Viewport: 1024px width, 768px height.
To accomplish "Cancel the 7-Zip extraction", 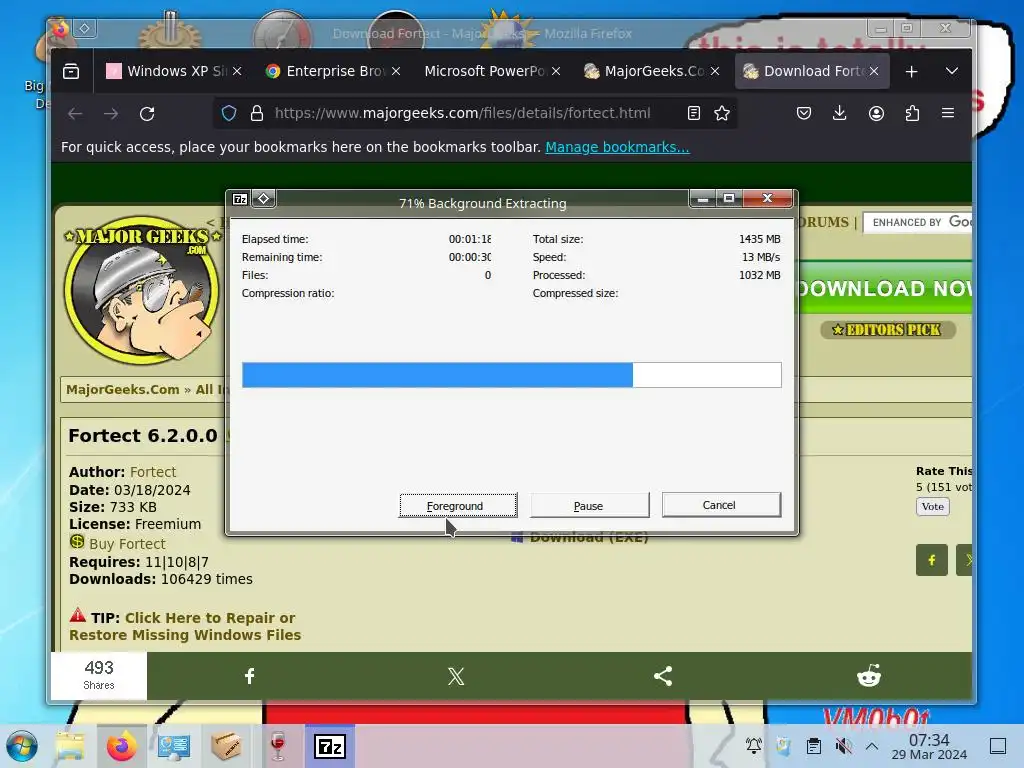I will 721,505.
